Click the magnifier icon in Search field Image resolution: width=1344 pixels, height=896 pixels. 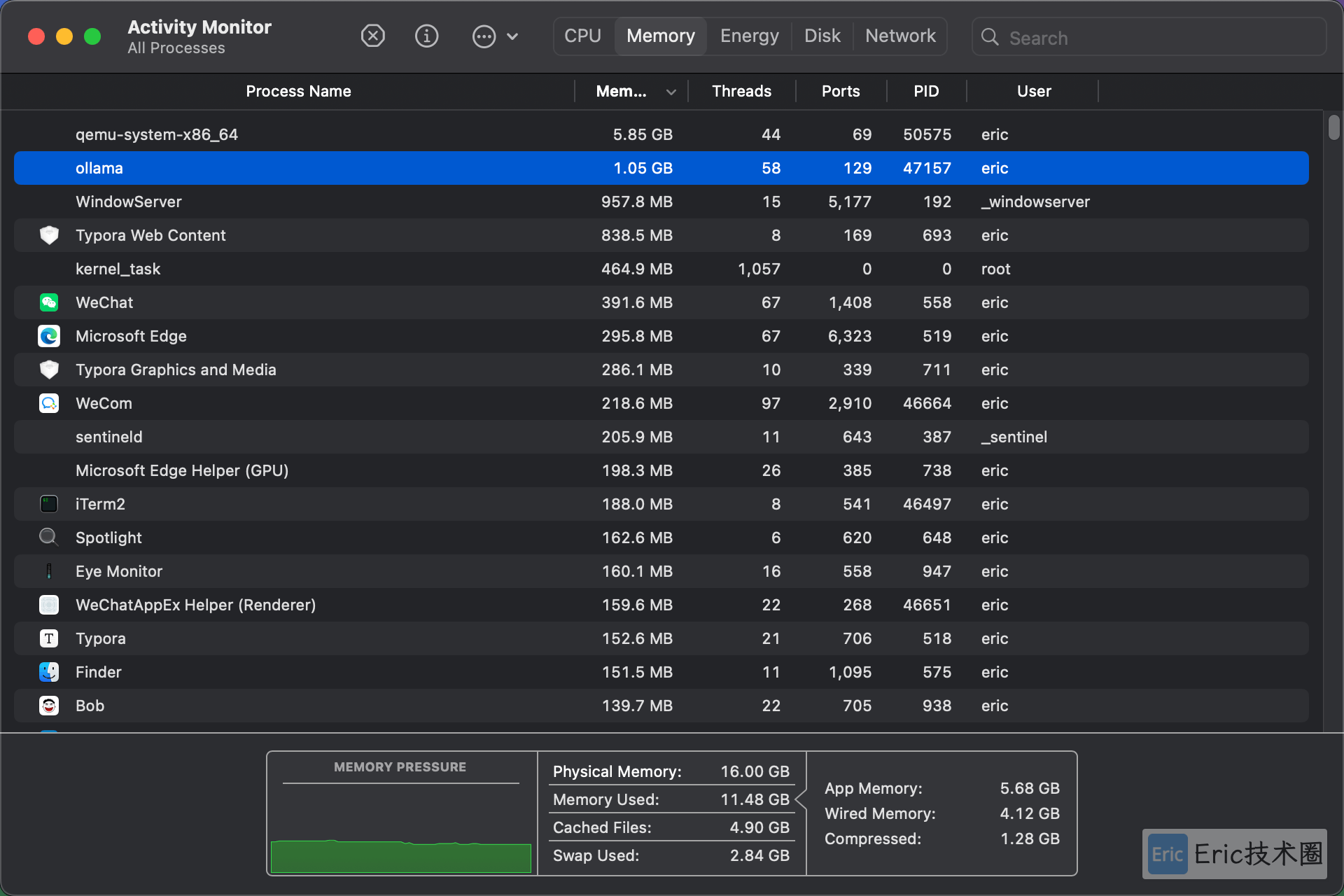point(990,37)
